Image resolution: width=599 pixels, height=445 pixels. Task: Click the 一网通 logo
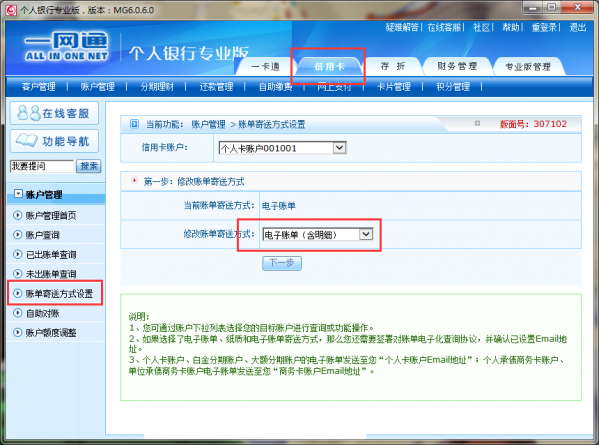point(67,46)
